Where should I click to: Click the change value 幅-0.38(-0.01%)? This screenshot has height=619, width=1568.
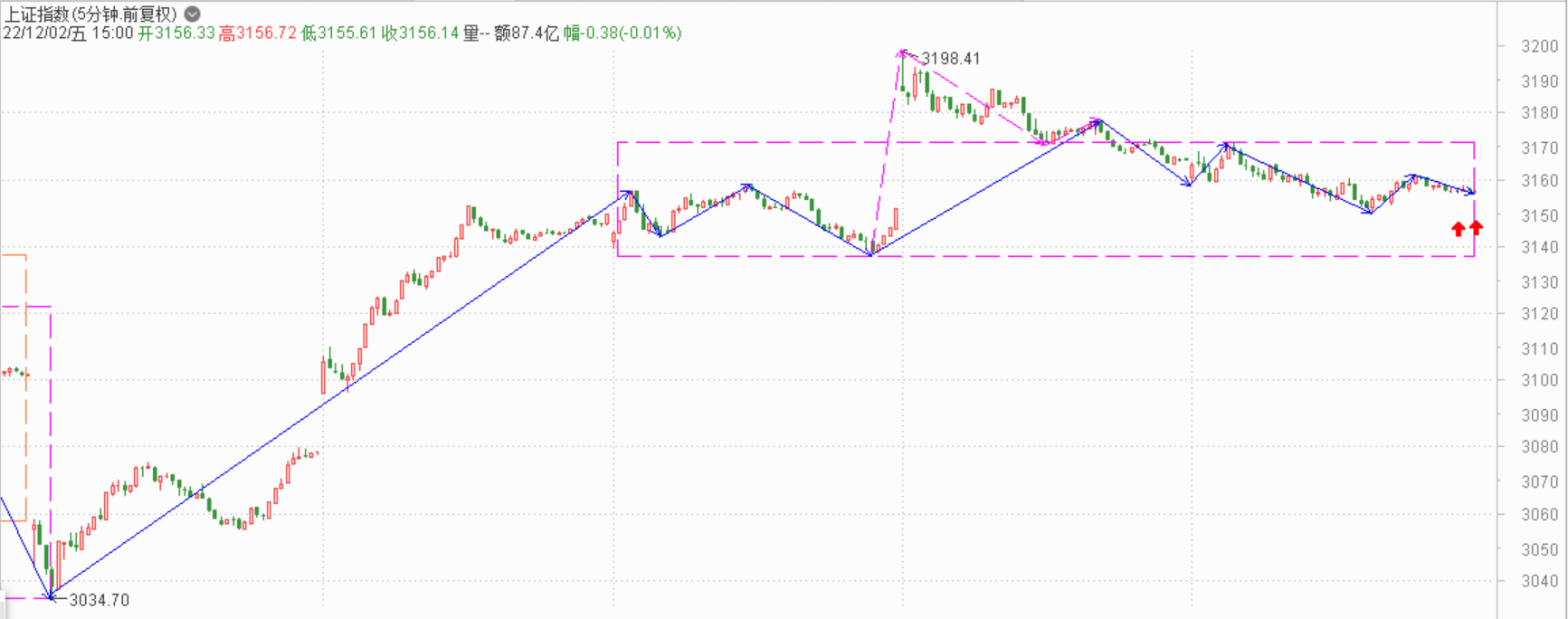pos(622,33)
